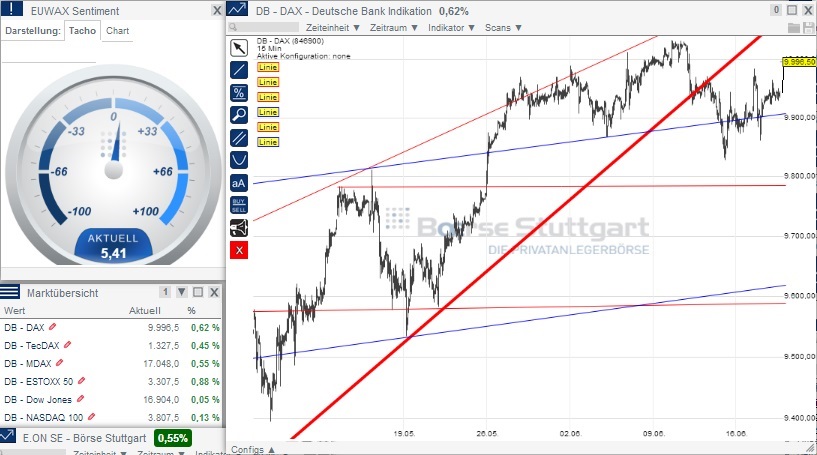The height and width of the screenshot is (455, 817).
Task: Select the curve arc drawing tool
Action: point(239,160)
